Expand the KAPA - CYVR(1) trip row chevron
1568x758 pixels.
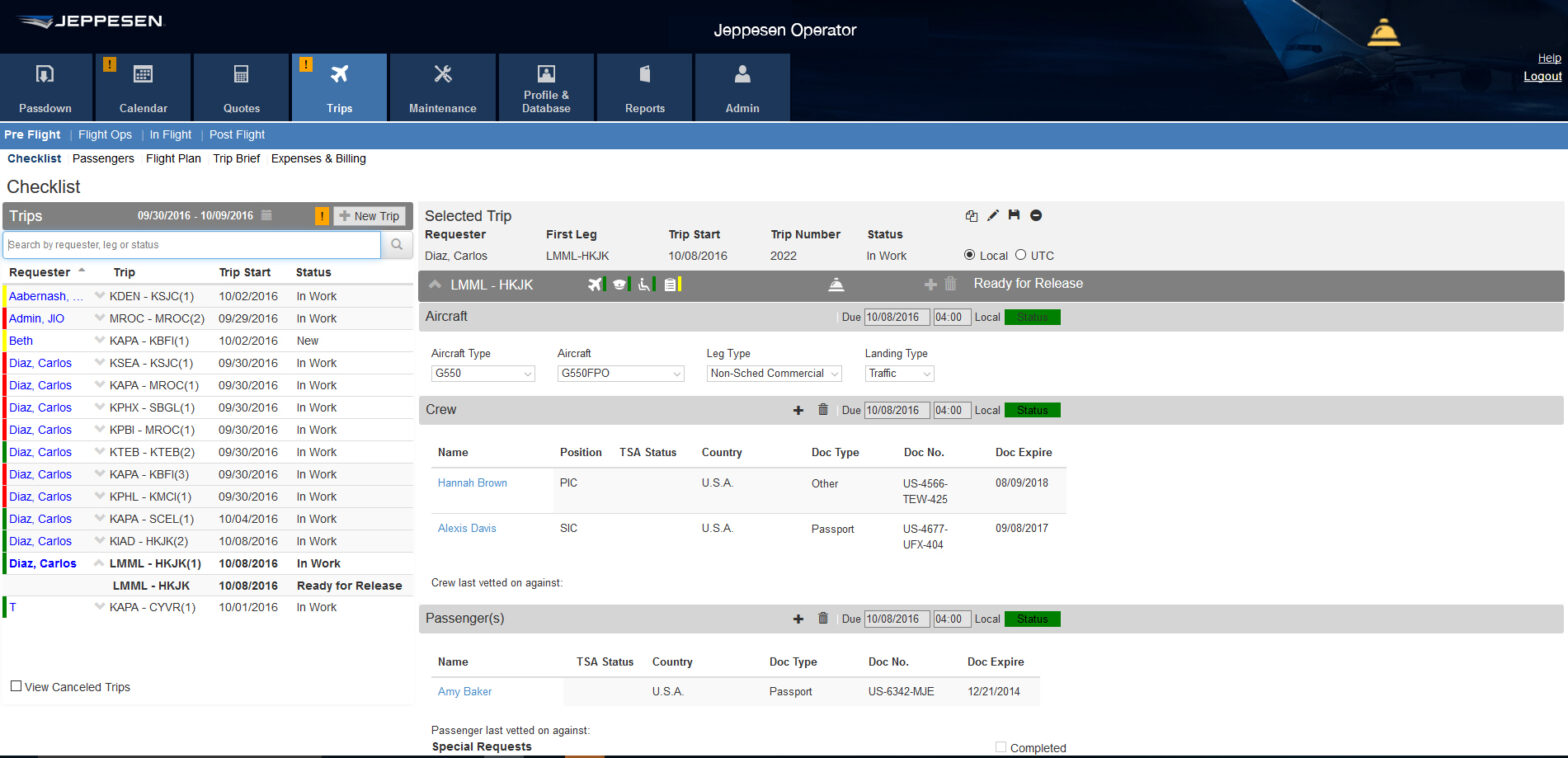point(99,607)
